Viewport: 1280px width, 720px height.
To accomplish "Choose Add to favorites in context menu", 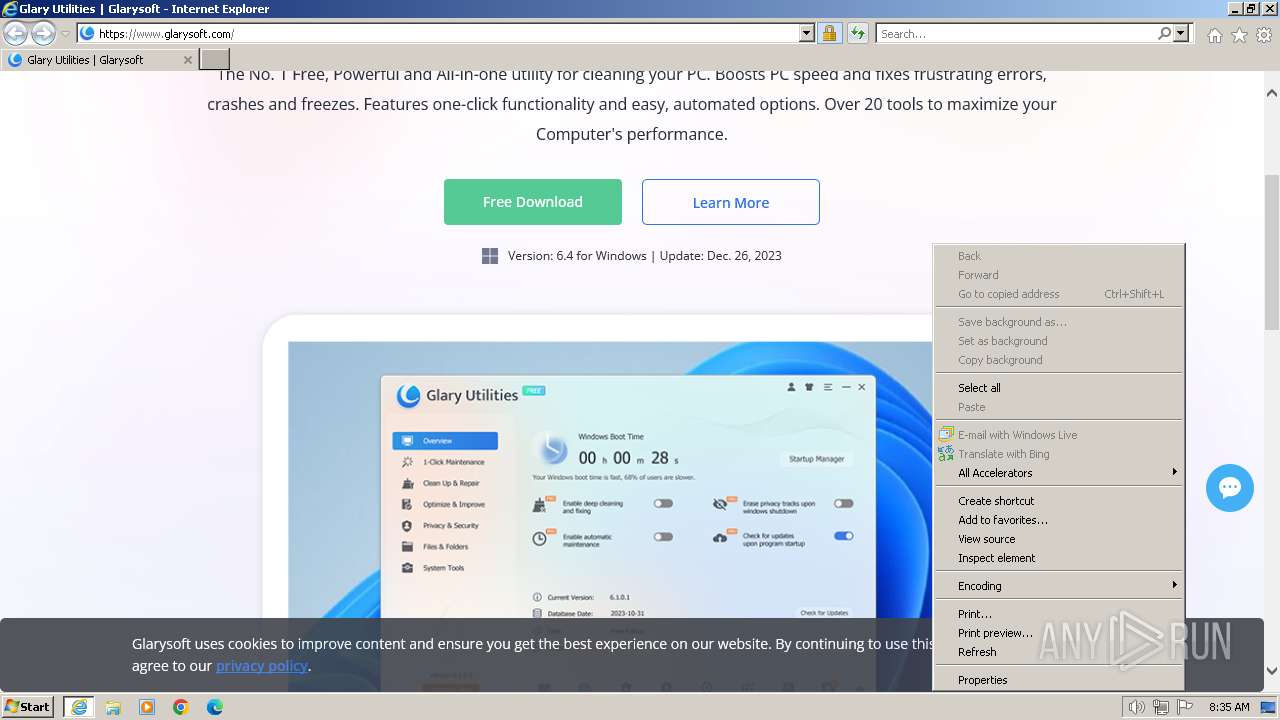I will point(1058,520).
